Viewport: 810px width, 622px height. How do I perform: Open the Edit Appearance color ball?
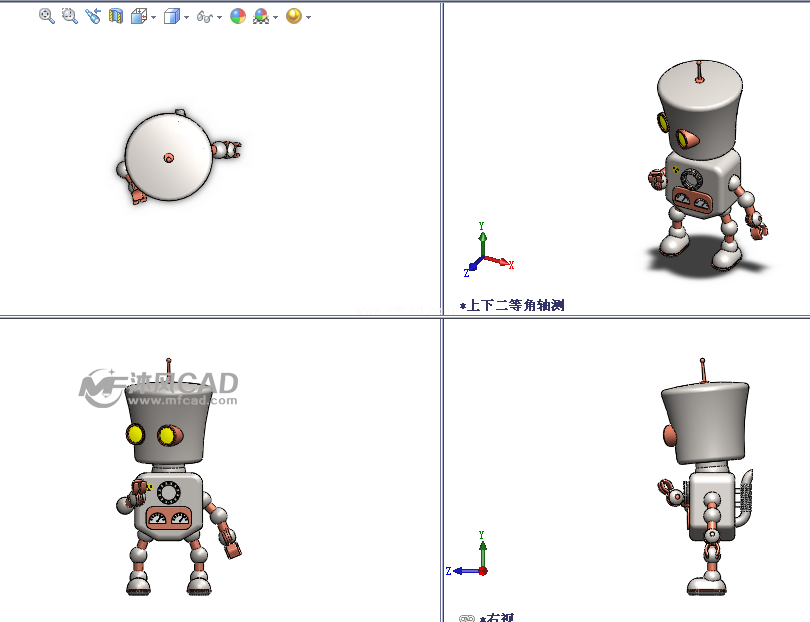click(238, 16)
